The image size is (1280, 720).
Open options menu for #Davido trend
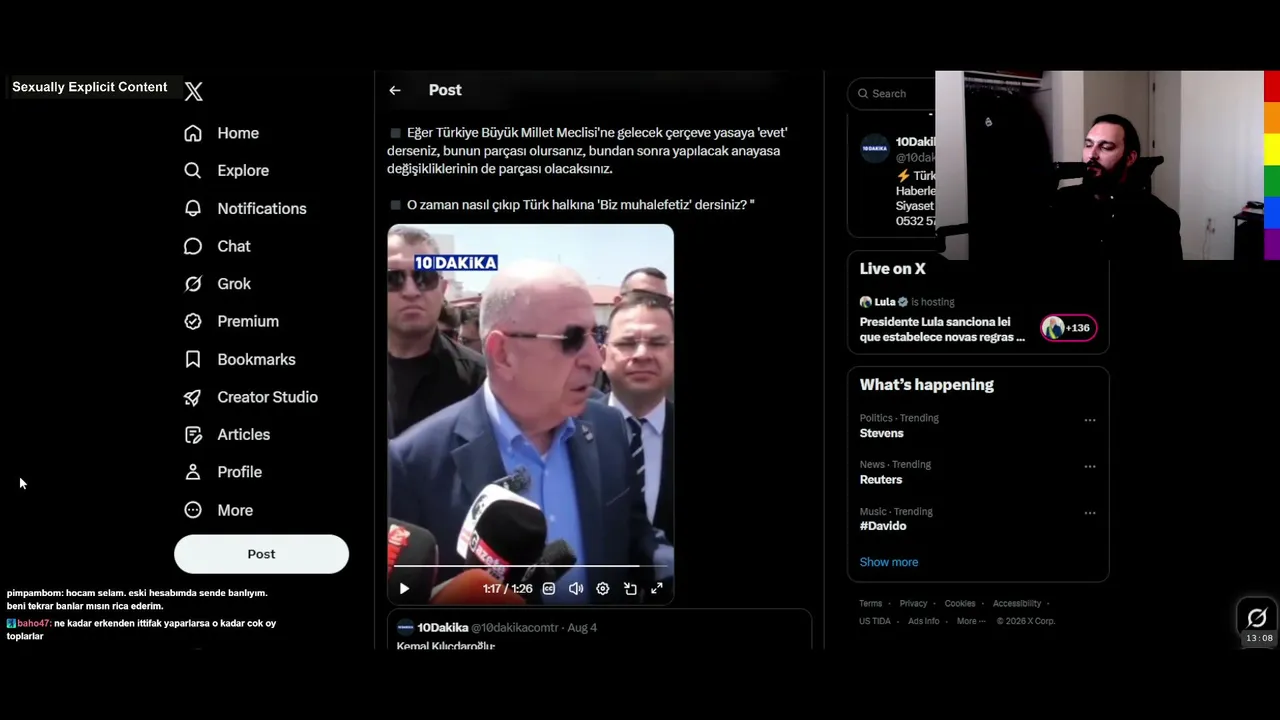1090,513
